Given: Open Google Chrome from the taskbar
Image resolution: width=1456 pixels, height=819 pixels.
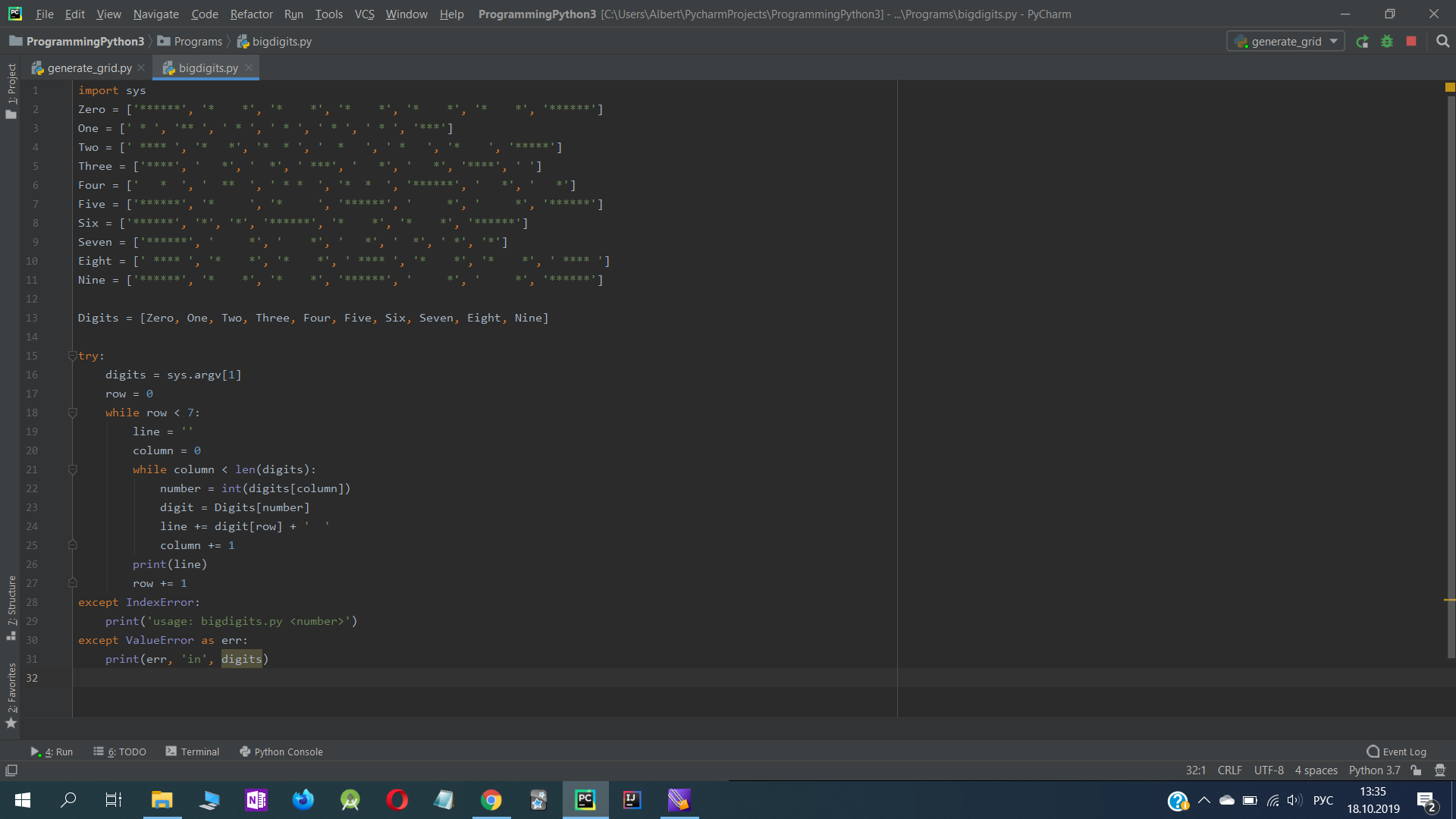Looking at the screenshot, I should click(x=491, y=800).
